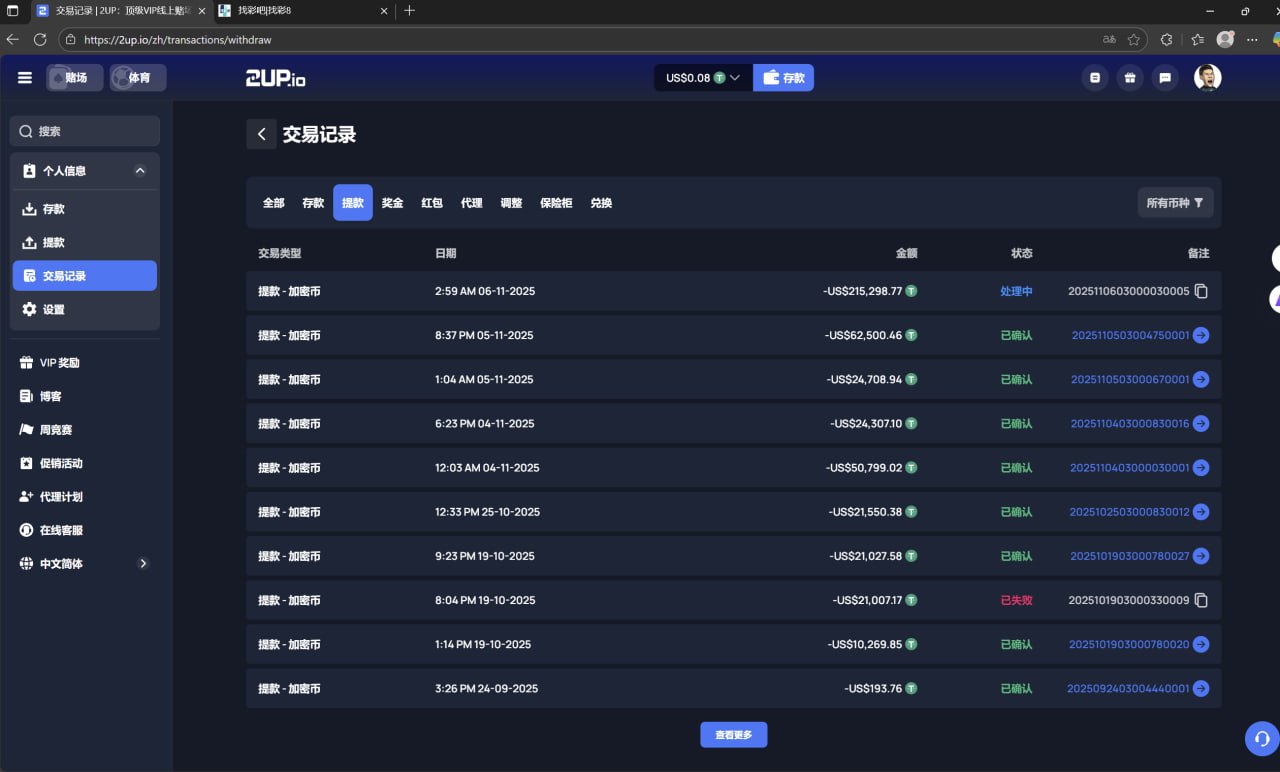This screenshot has width=1280, height=772.
Task: Click the wallet card icon in top bar
Action: click(1095, 77)
